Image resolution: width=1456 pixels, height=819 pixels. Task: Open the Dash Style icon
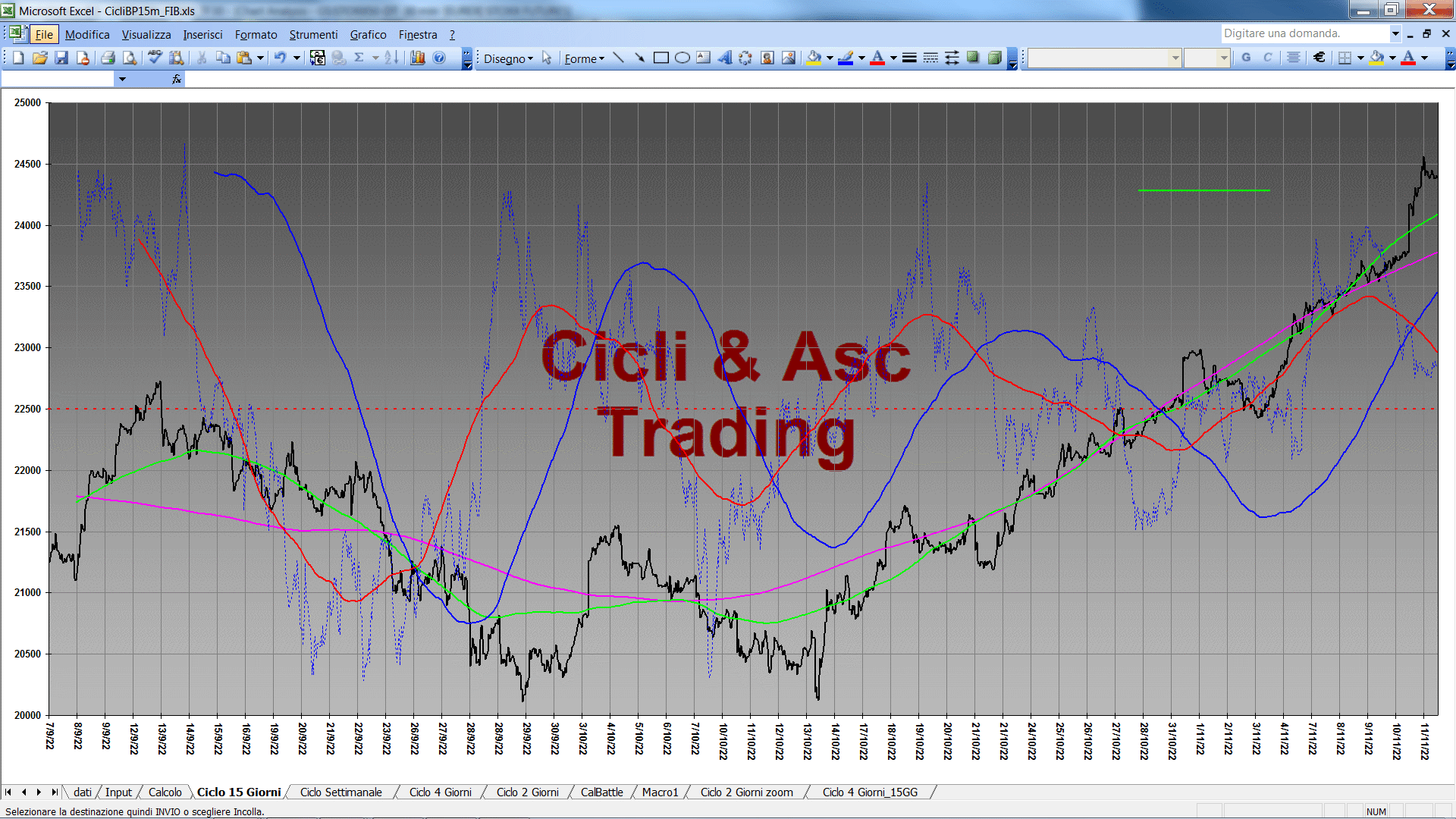click(930, 58)
